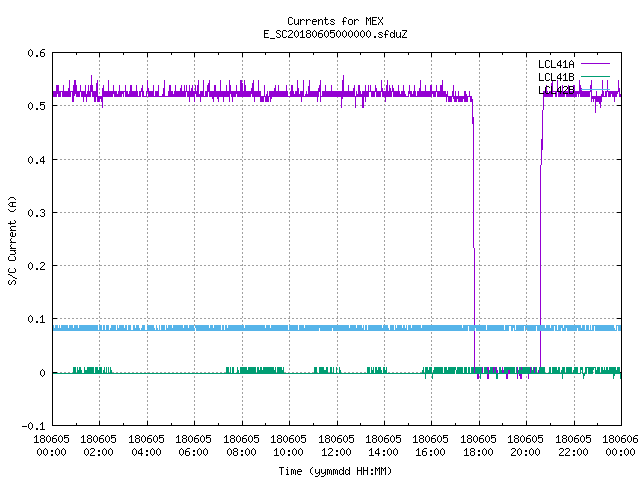
Task: Click the chart title 'Currents for MEX'
Action: click(335, 21)
